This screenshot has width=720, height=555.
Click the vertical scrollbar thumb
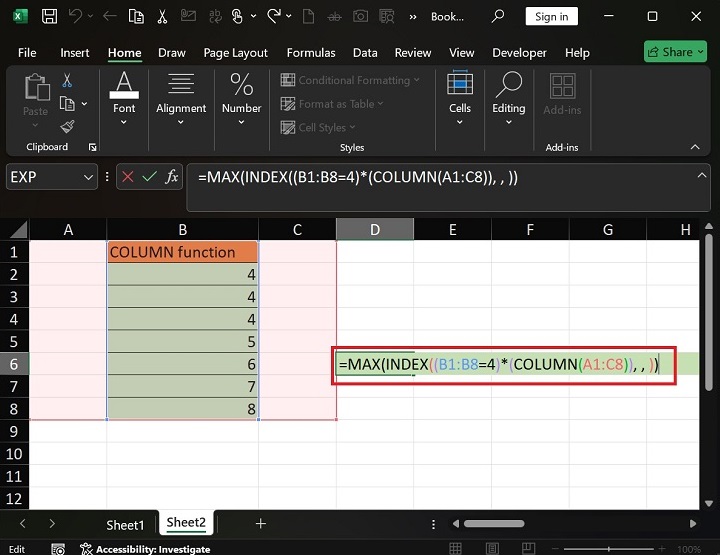click(x=709, y=312)
